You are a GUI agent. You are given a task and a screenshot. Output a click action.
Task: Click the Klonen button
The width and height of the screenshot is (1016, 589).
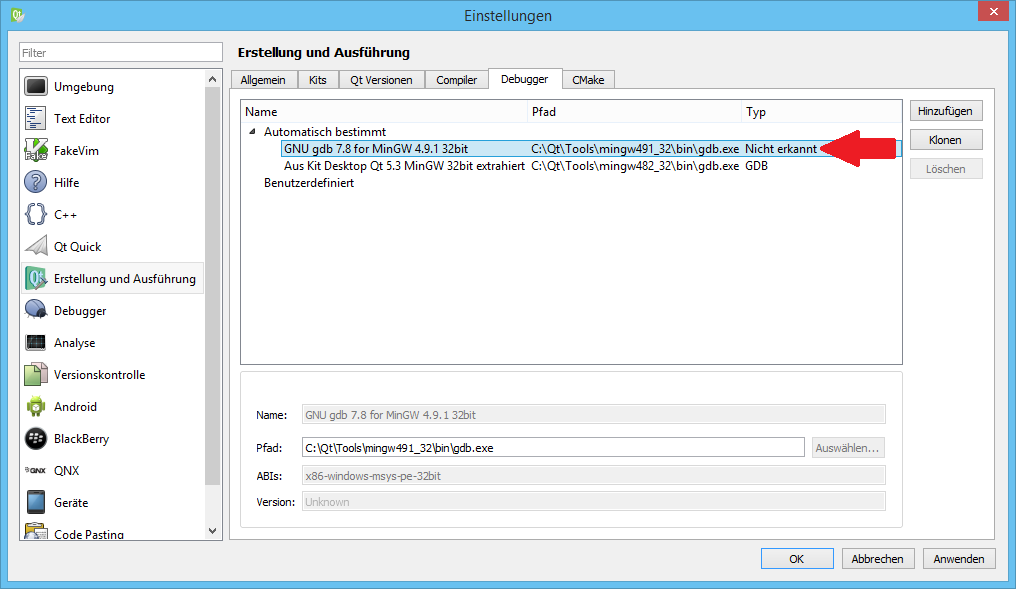945,140
